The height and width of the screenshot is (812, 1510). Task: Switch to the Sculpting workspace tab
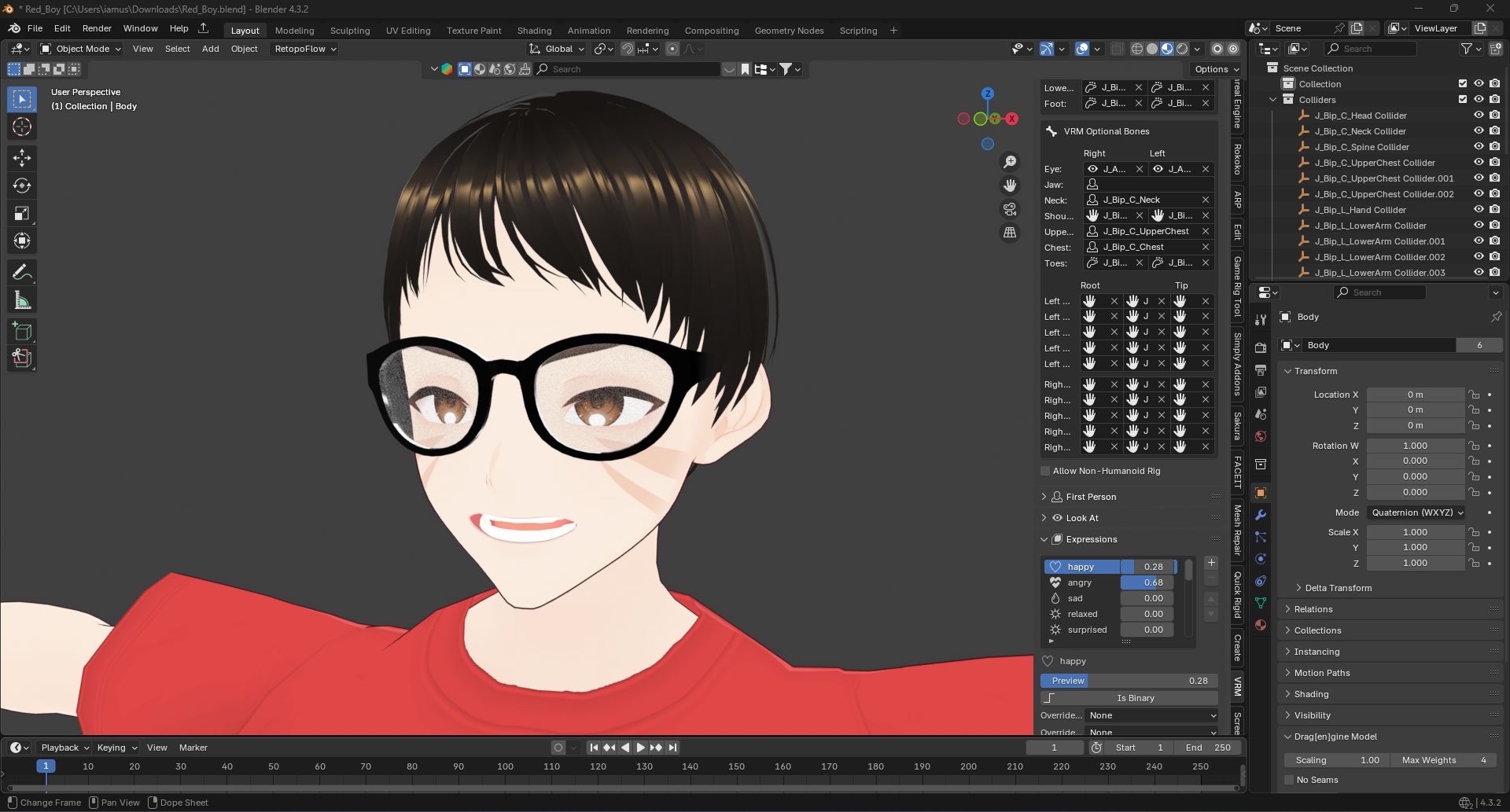click(349, 31)
